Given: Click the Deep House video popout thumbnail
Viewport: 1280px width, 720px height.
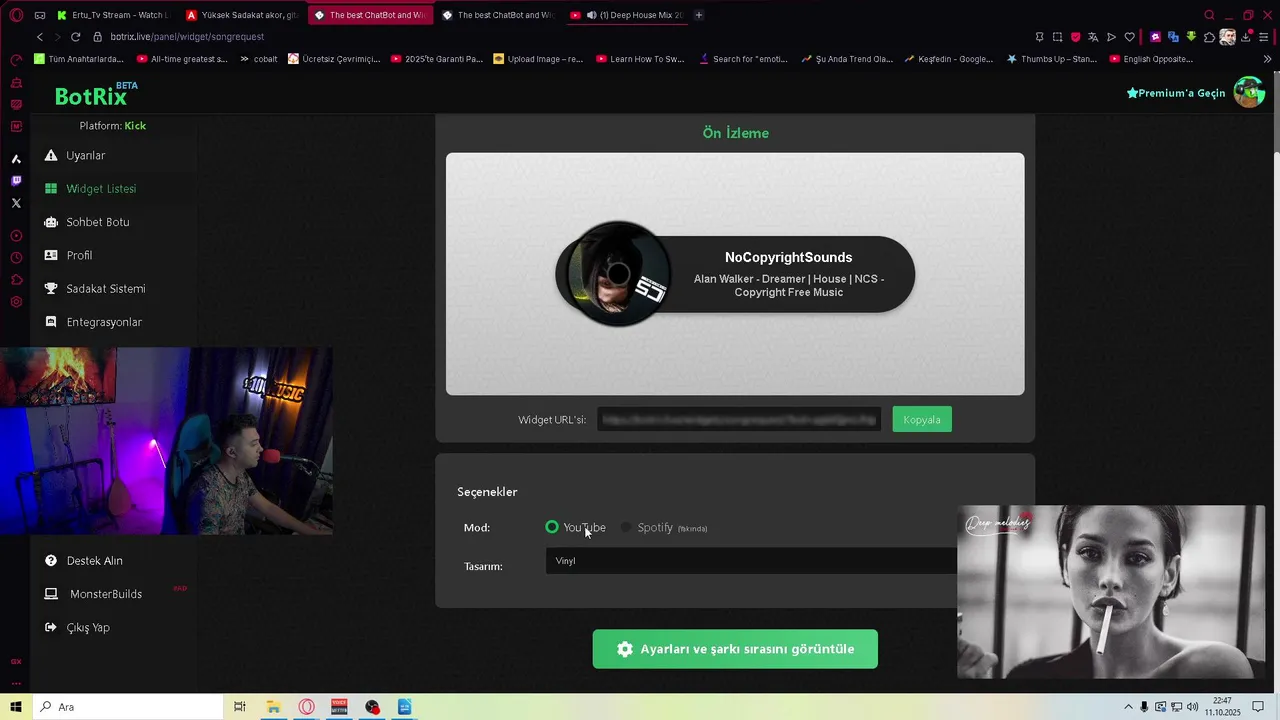Looking at the screenshot, I should pos(1111,592).
